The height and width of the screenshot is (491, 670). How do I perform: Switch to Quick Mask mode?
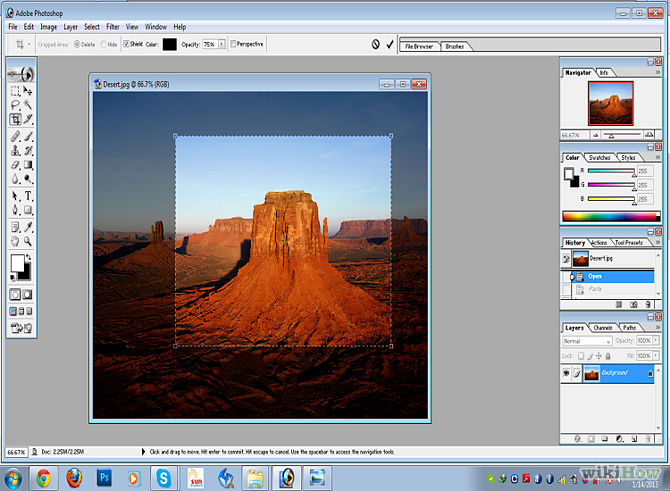[27, 294]
